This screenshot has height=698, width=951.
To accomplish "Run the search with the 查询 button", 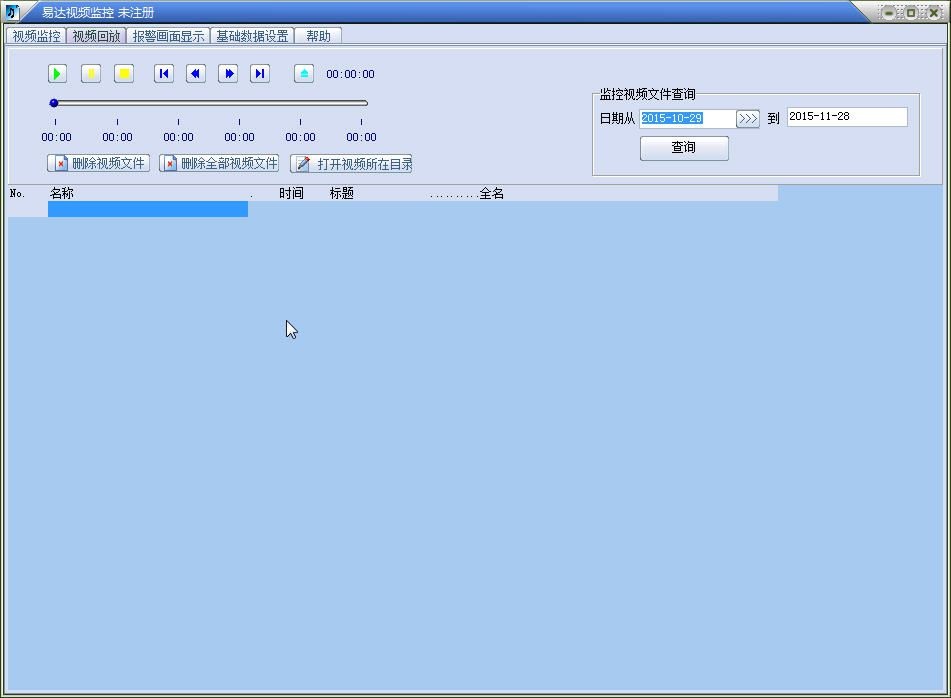I will click(x=684, y=148).
